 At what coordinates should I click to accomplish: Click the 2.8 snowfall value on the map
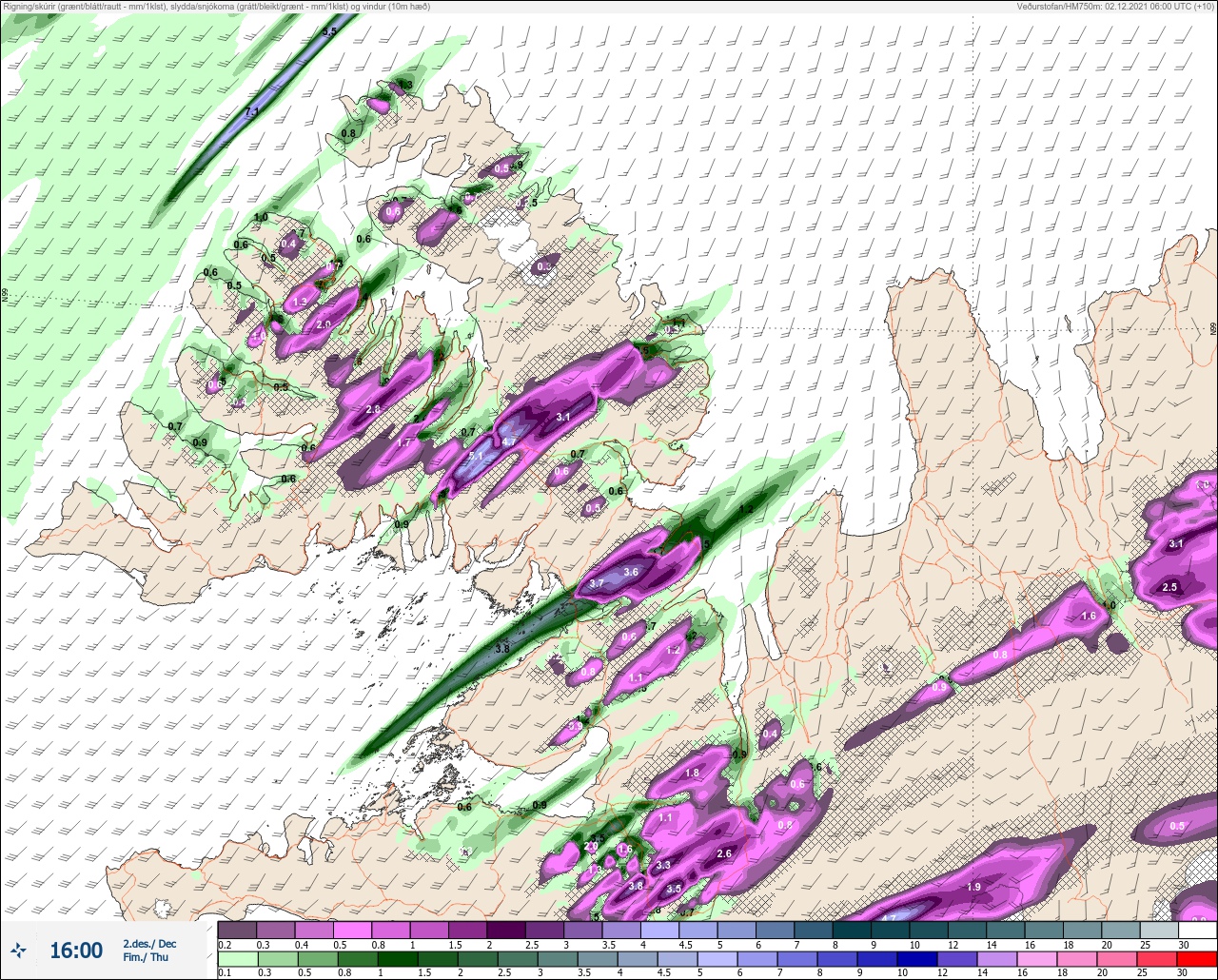(373, 409)
